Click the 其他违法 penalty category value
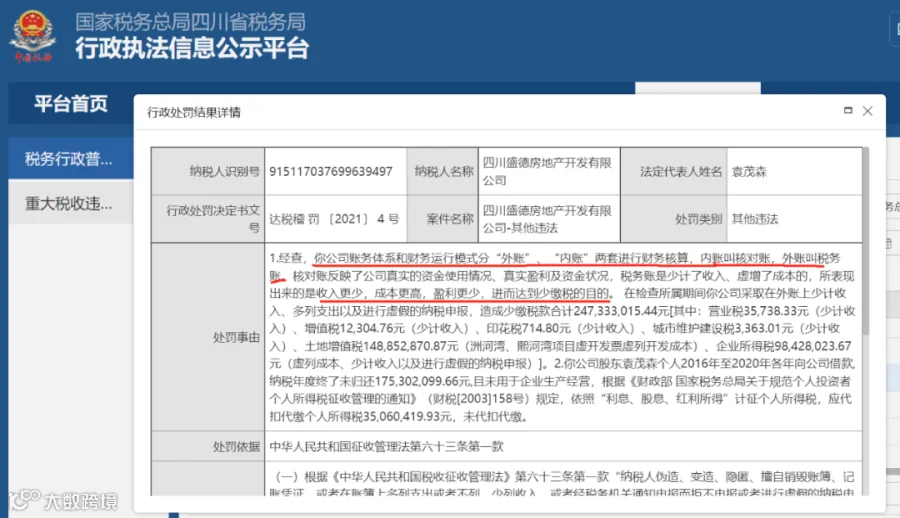Image resolution: width=900 pixels, height=518 pixels. click(755, 219)
